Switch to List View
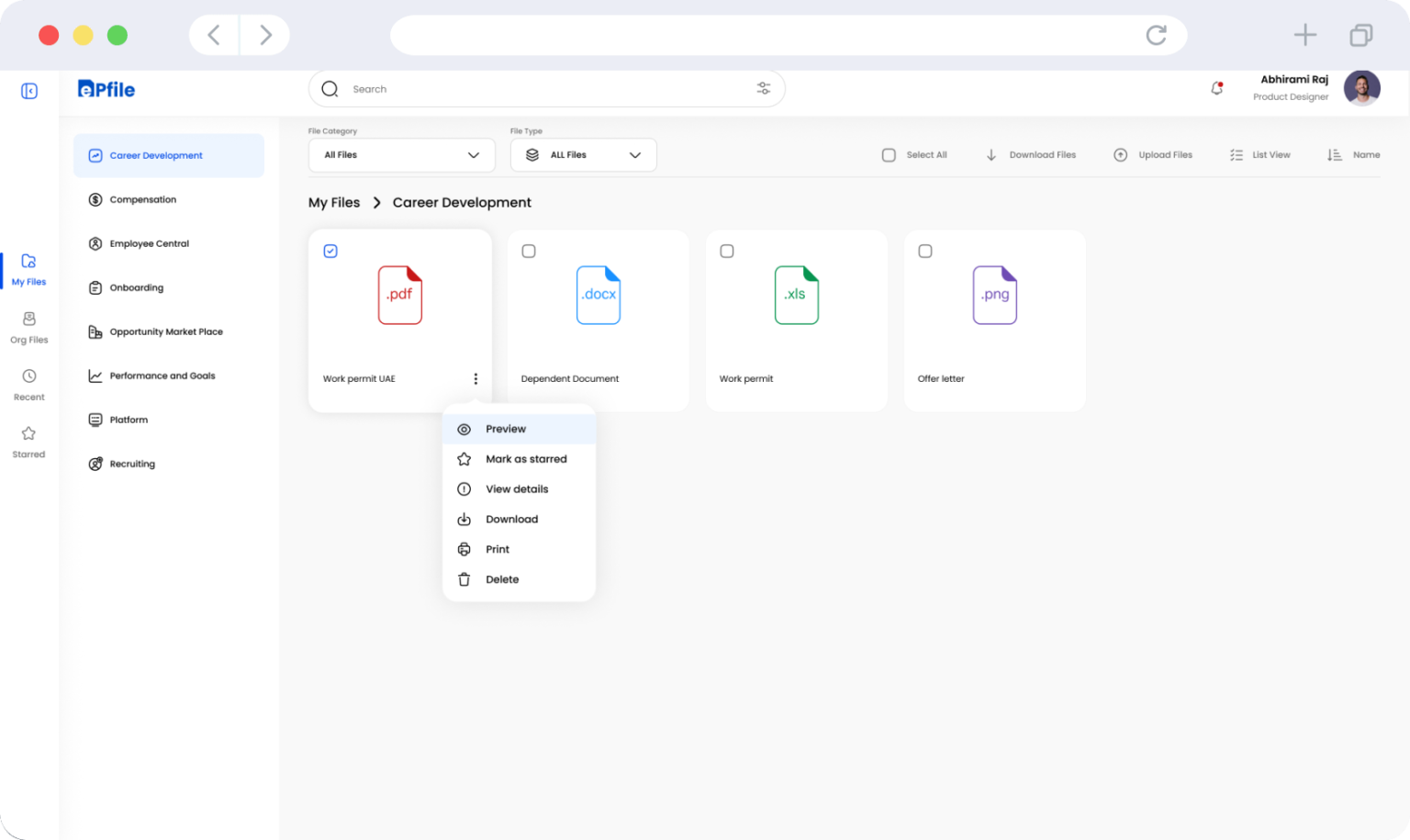This screenshot has width=1410, height=840. [1261, 154]
